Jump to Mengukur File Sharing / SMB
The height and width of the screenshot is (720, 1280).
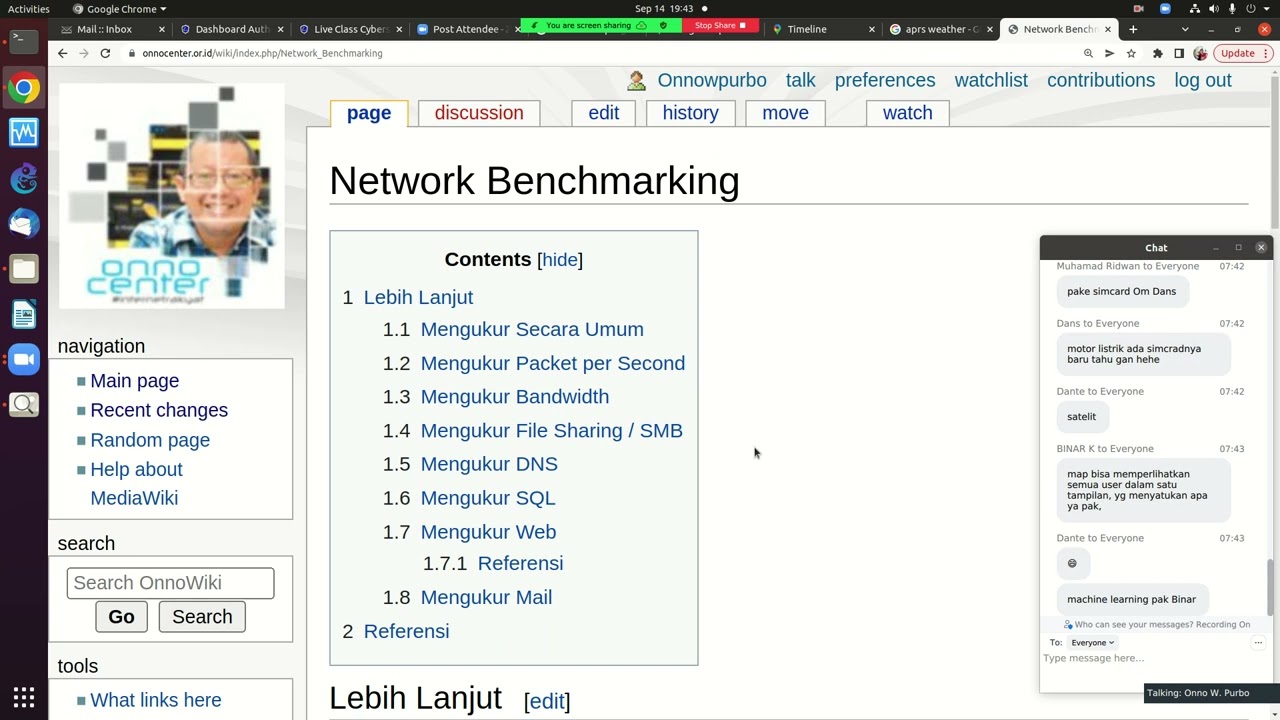coord(552,430)
